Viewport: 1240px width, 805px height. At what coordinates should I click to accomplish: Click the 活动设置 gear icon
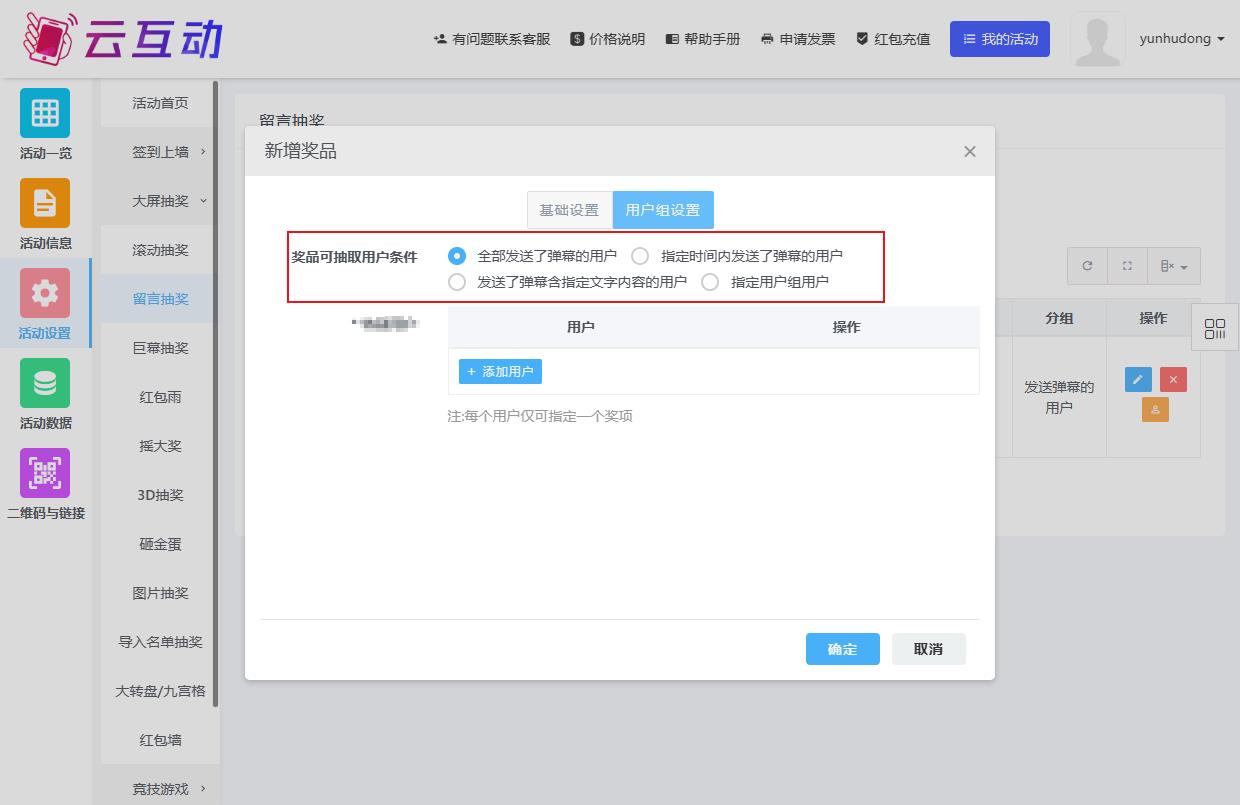[x=45, y=293]
